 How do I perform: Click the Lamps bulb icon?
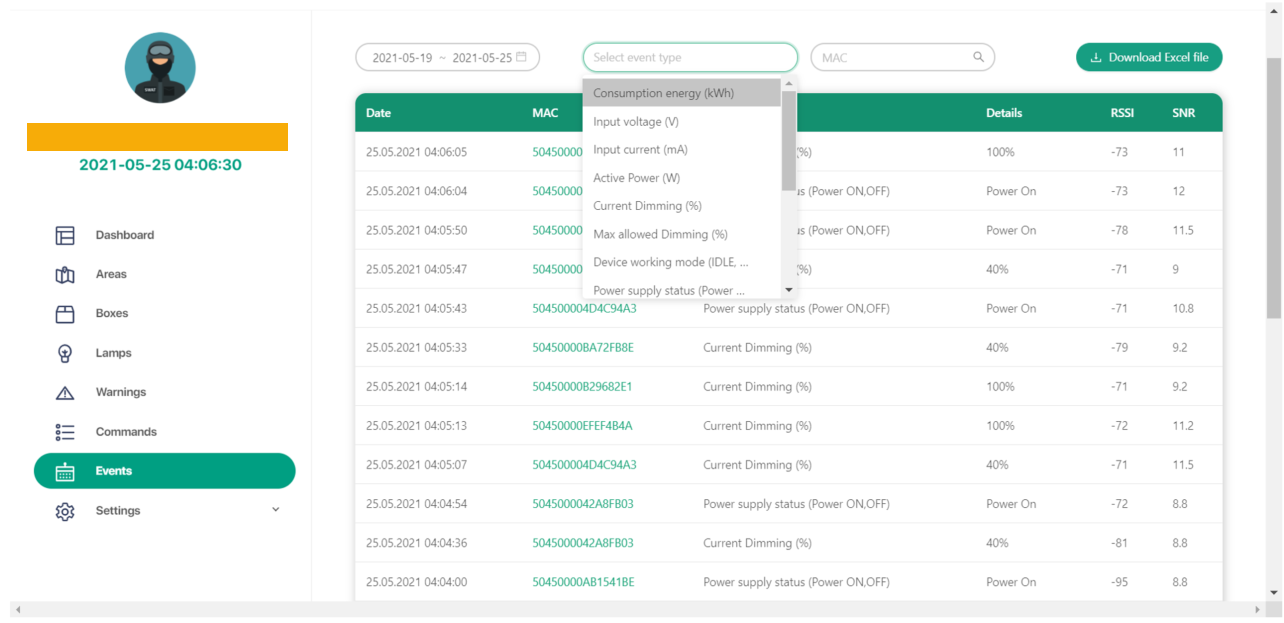pos(65,353)
